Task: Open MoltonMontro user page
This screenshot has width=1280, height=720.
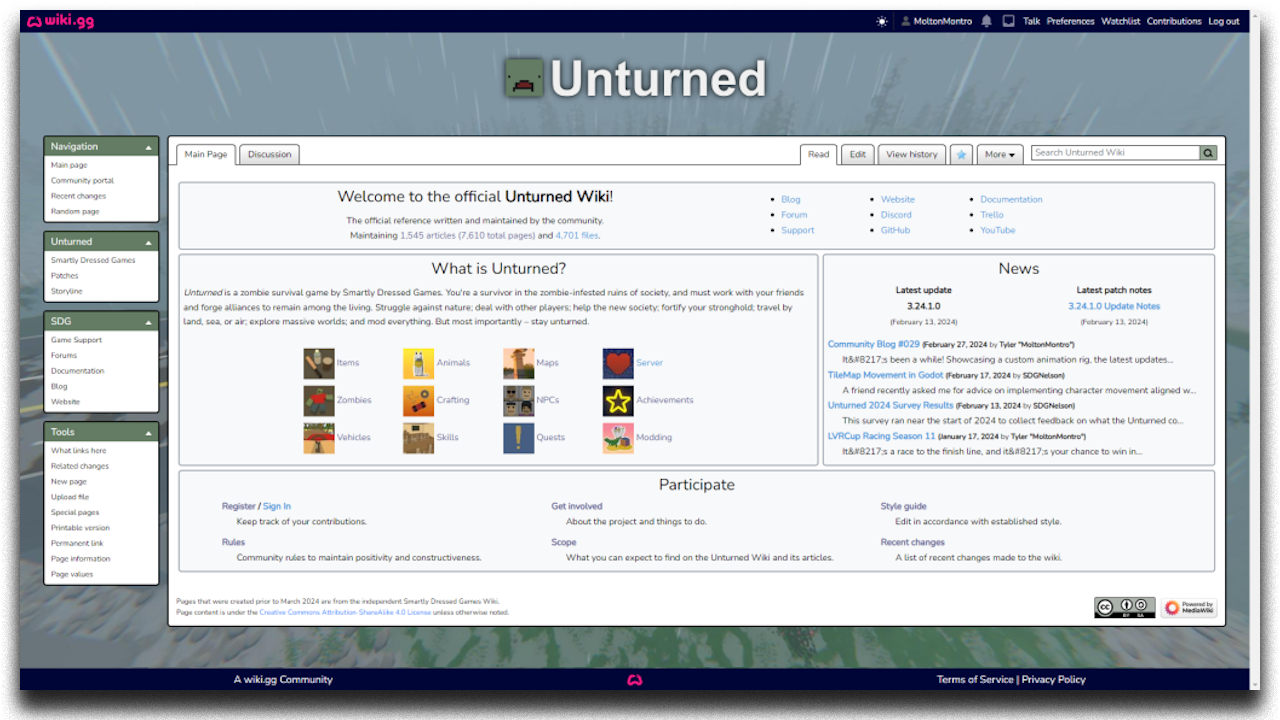Action: 942,21
